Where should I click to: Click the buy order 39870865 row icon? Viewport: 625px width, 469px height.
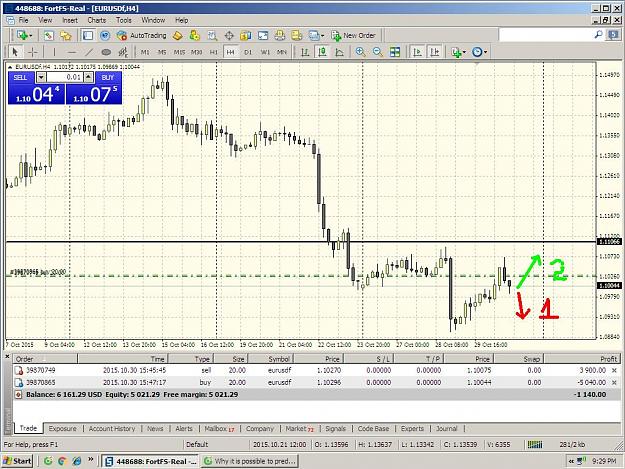[19, 383]
